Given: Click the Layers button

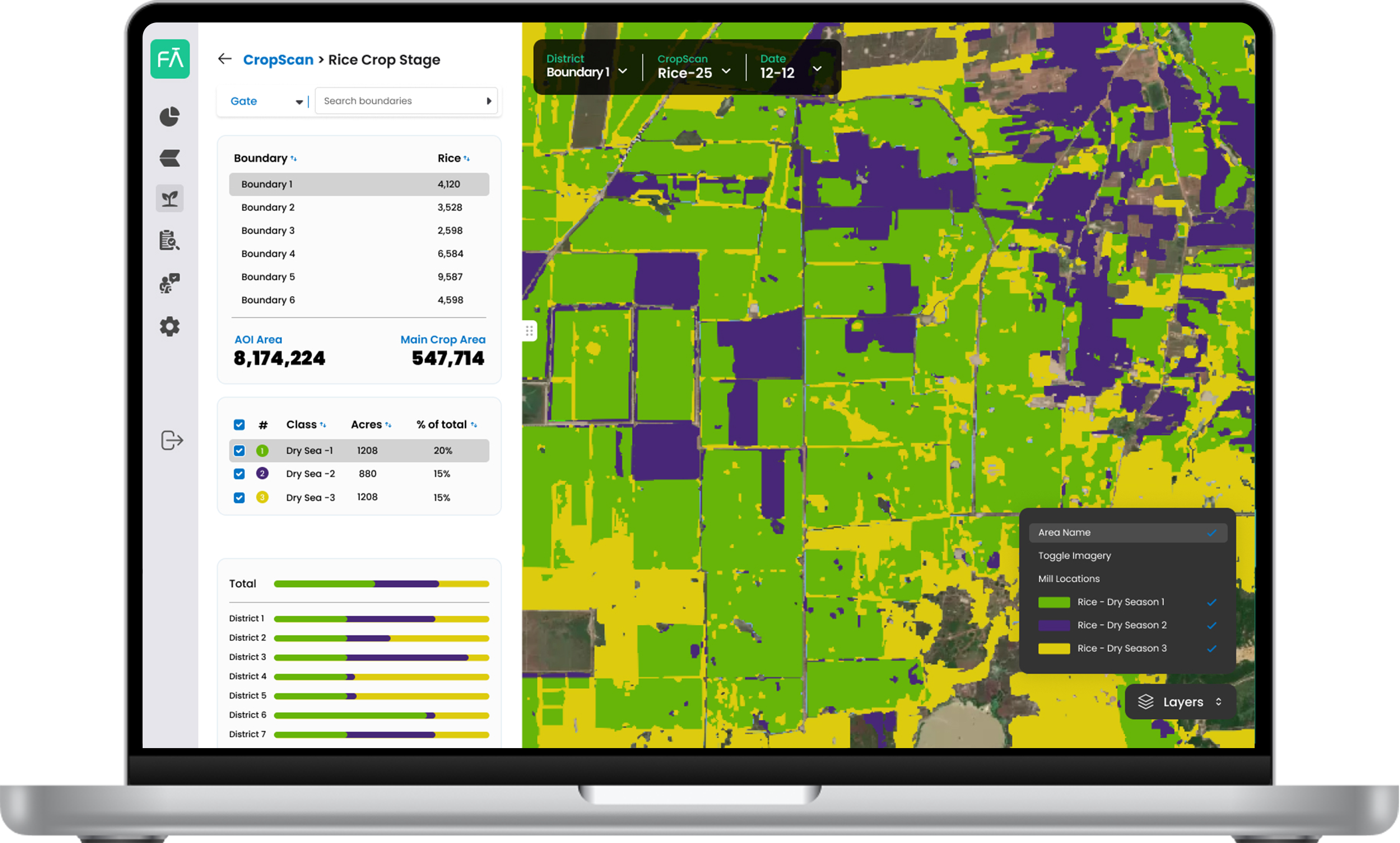Looking at the screenshot, I should click(1179, 702).
